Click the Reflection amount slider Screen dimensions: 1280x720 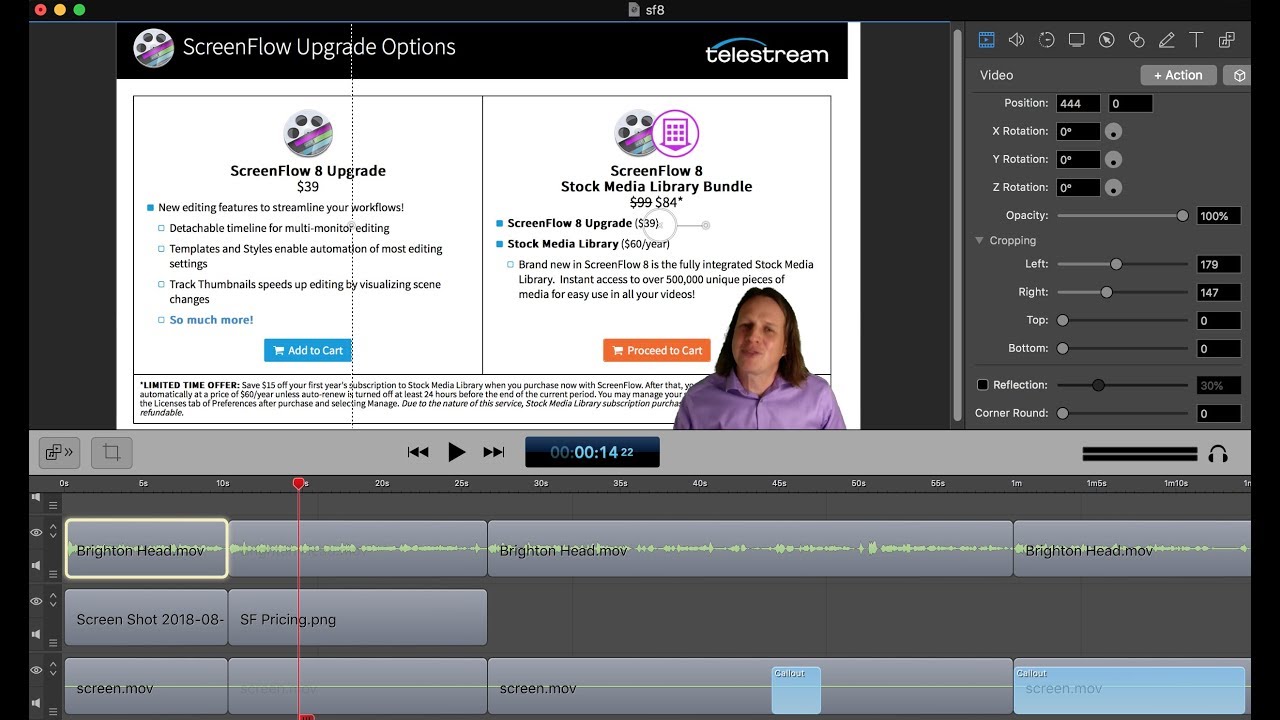(1123, 385)
